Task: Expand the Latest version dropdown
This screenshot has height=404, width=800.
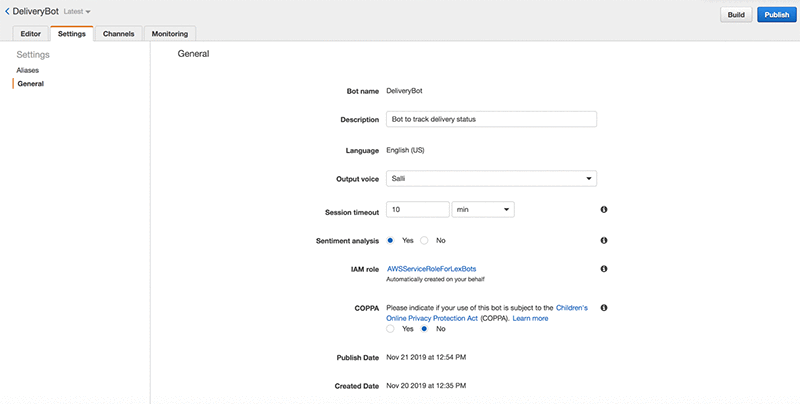Action: 77,11
